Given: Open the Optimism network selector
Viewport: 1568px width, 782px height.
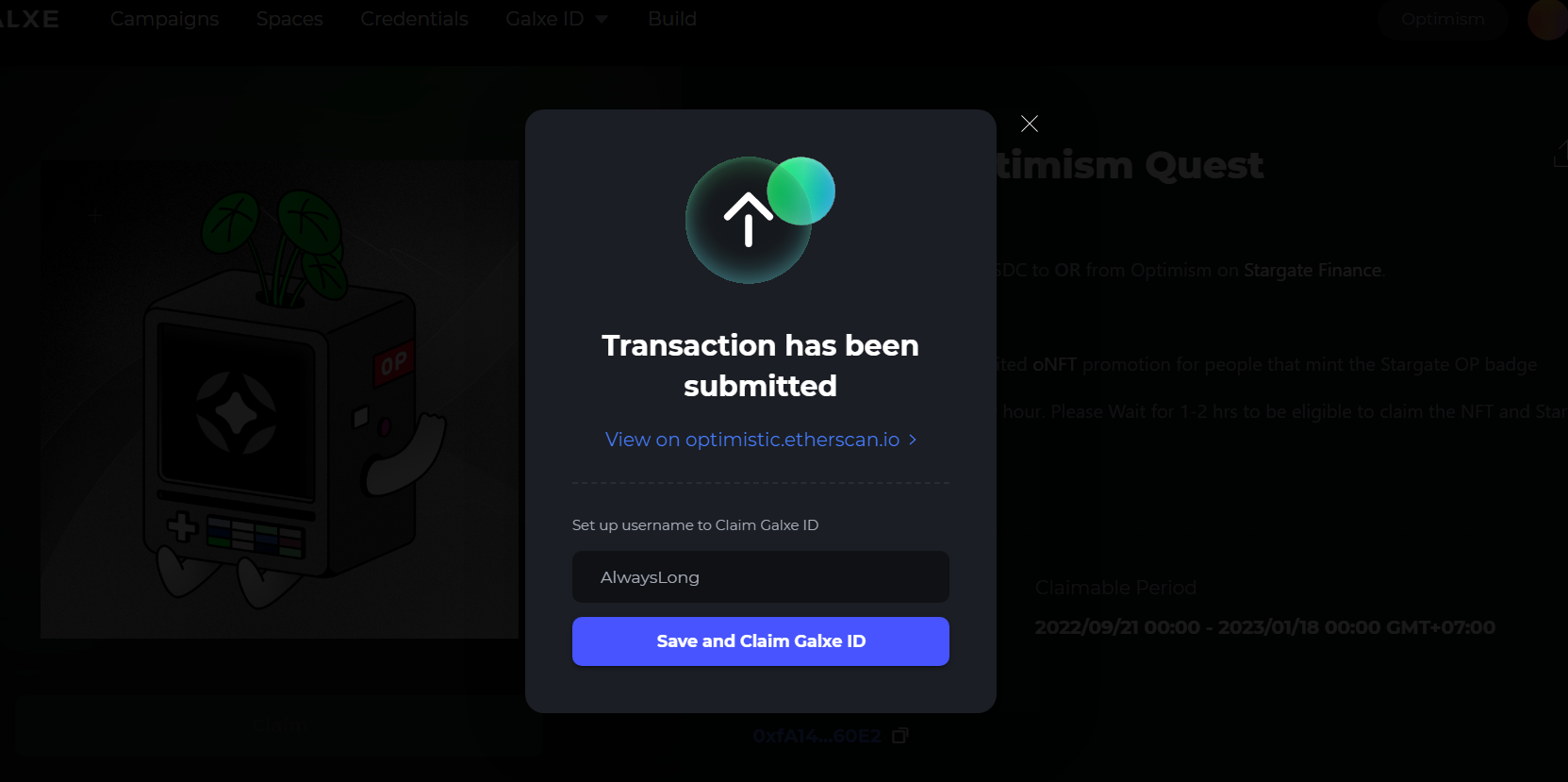Looking at the screenshot, I should (x=1443, y=19).
